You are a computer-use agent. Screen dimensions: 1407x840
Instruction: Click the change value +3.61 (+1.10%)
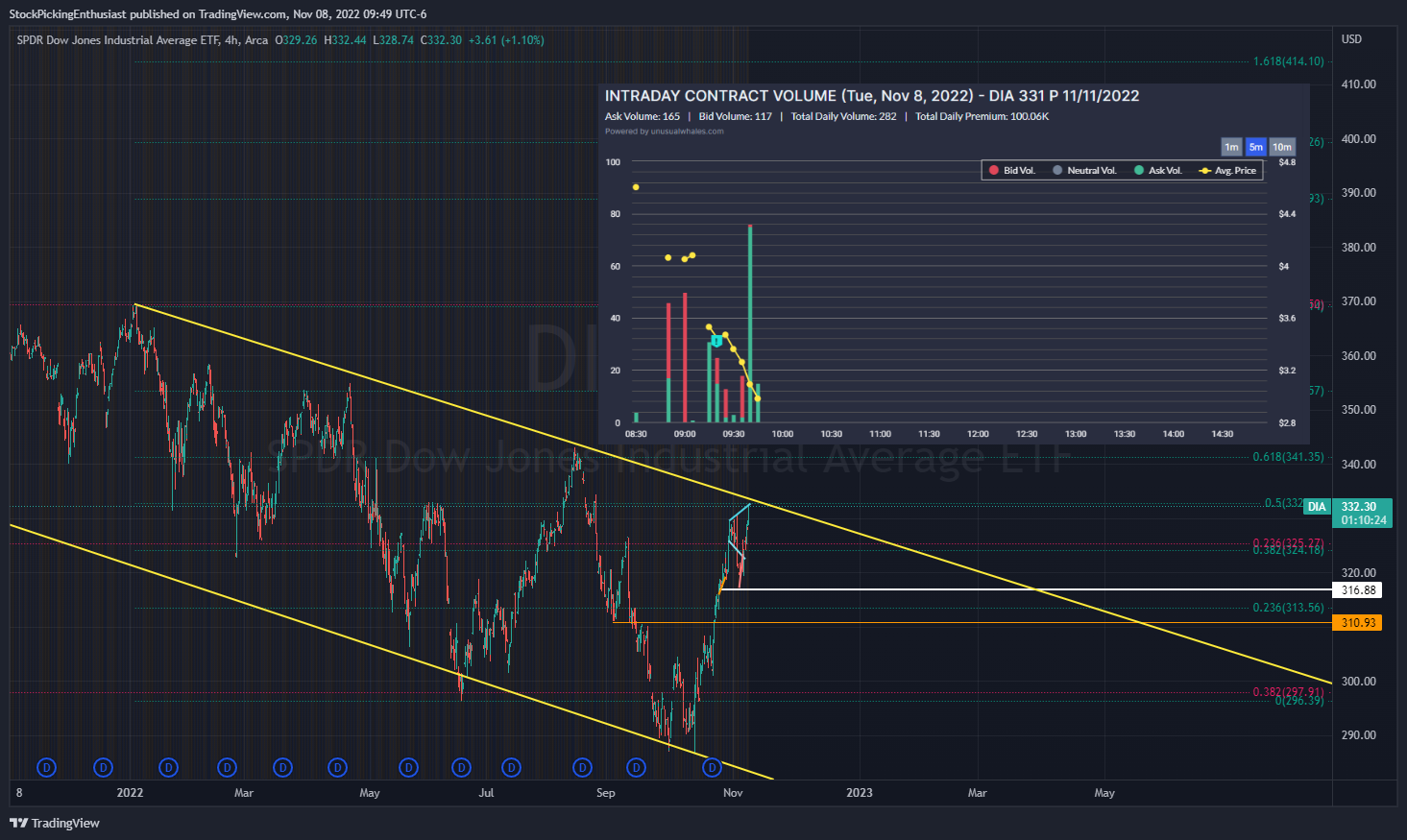(506, 40)
